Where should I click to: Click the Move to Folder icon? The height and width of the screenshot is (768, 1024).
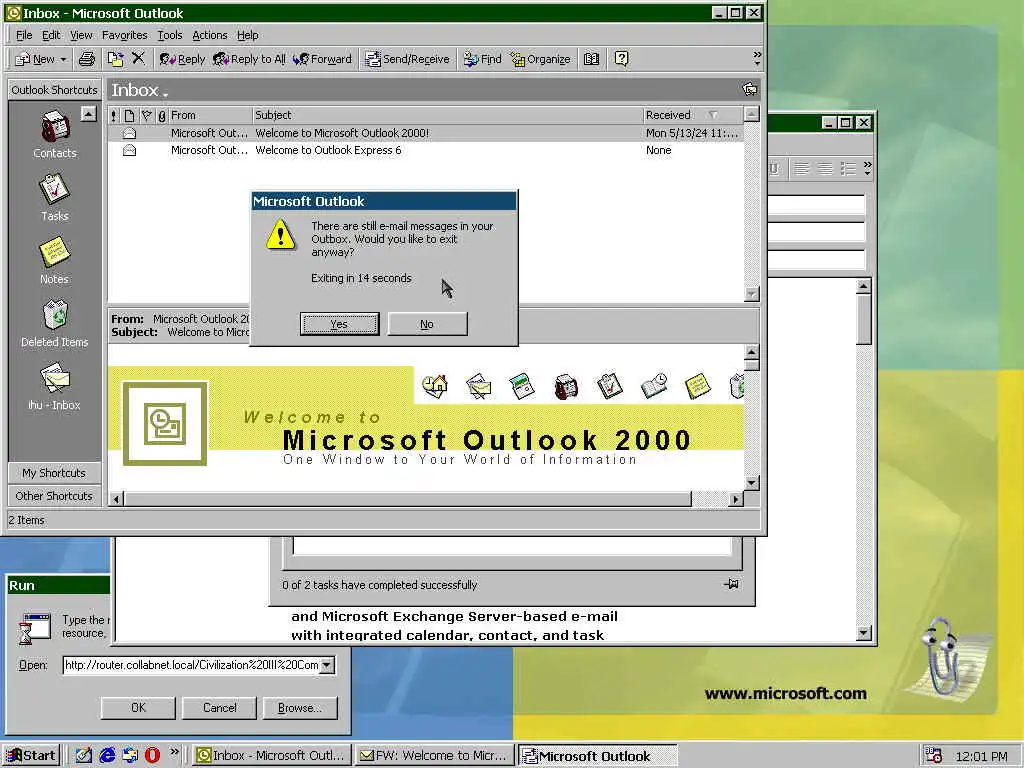(x=116, y=59)
